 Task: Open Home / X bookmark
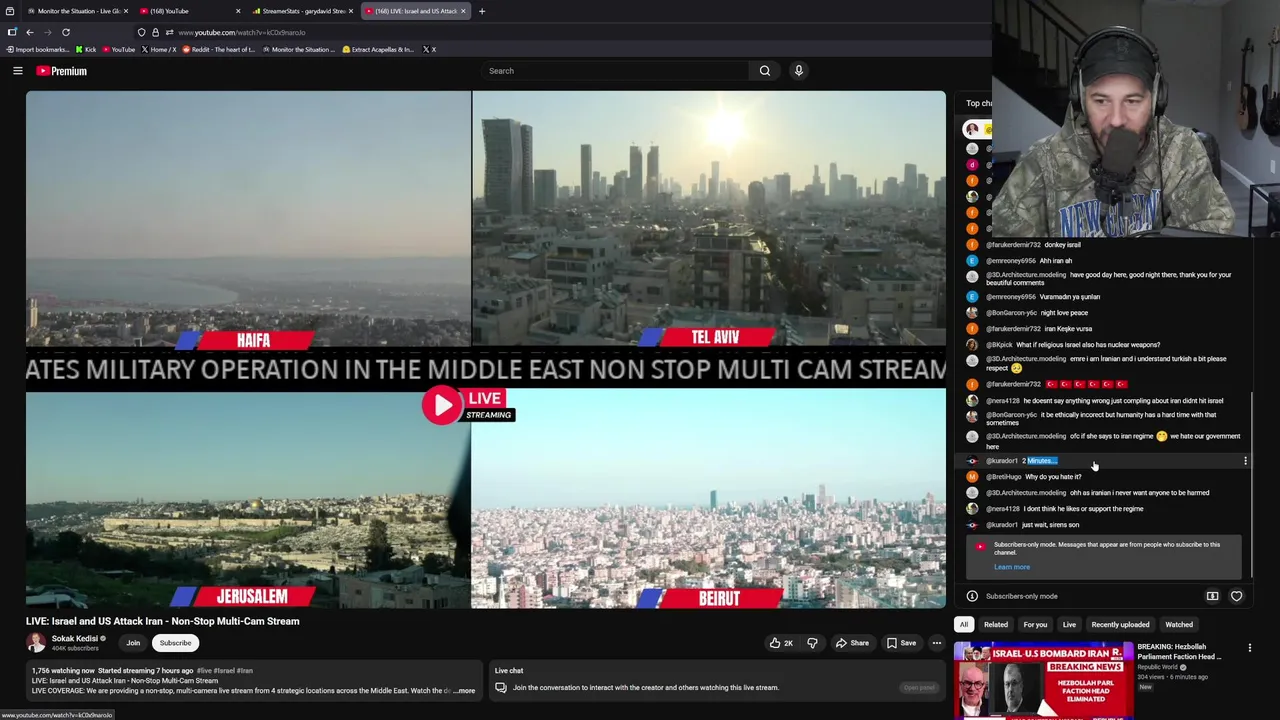click(158, 49)
